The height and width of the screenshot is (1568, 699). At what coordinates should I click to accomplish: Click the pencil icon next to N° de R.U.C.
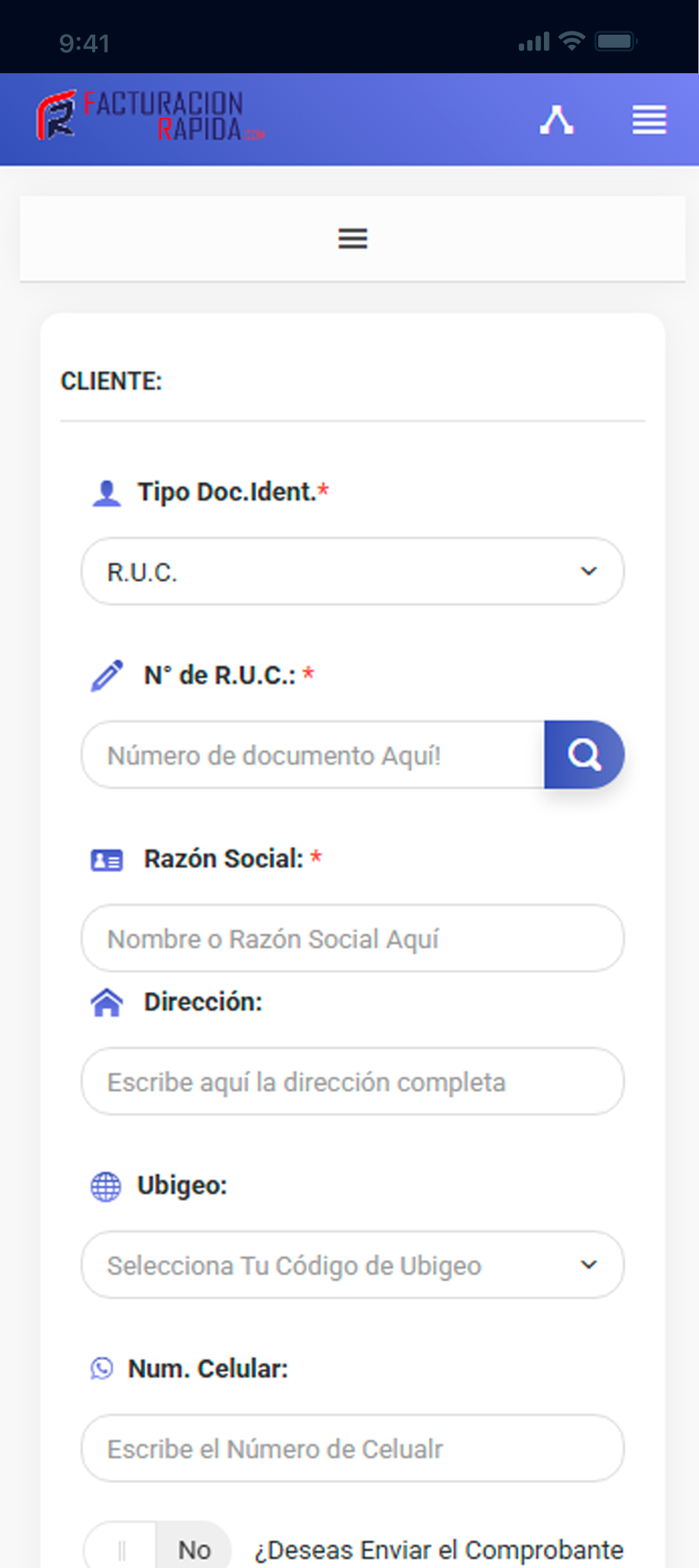[x=107, y=675]
